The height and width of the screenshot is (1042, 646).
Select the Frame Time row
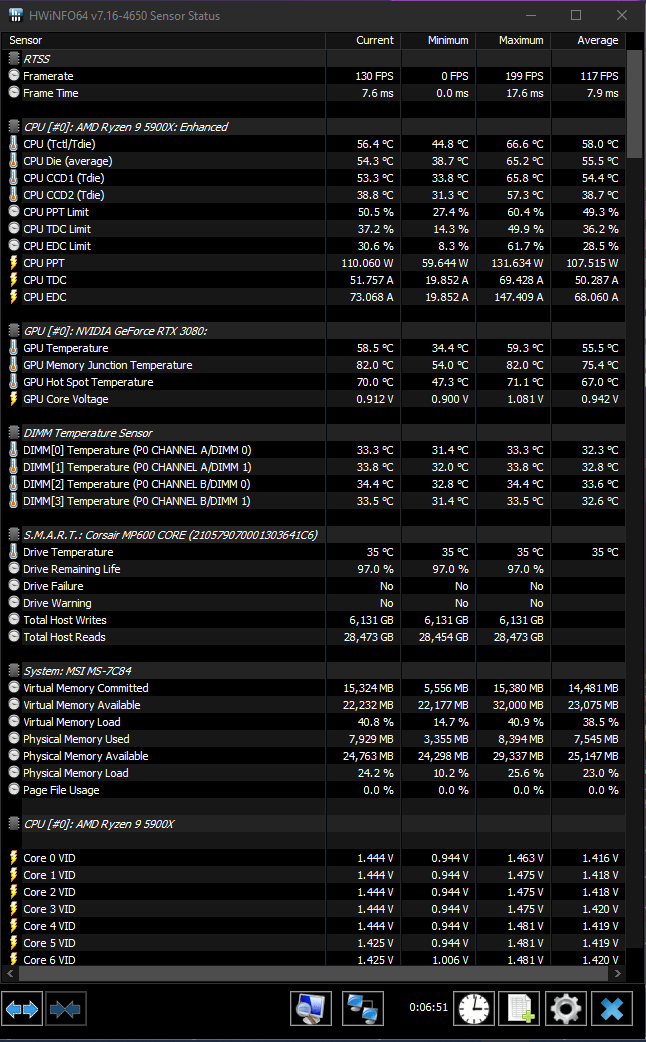[x=314, y=93]
